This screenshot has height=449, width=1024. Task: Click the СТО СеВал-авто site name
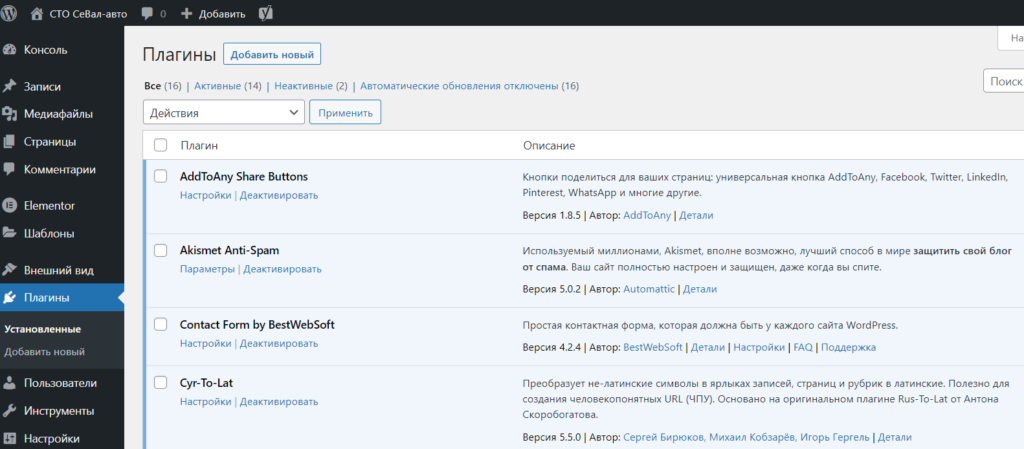88,14
